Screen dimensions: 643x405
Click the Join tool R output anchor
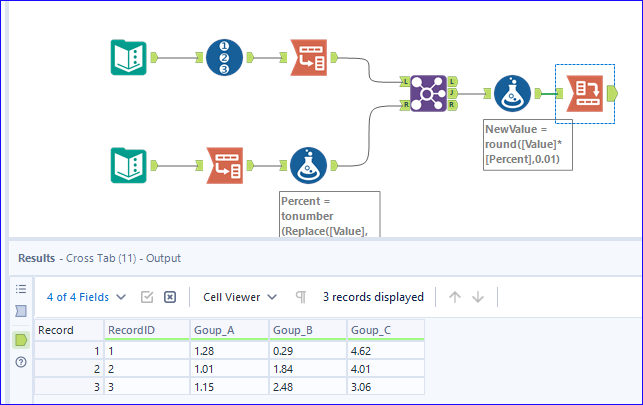point(452,105)
